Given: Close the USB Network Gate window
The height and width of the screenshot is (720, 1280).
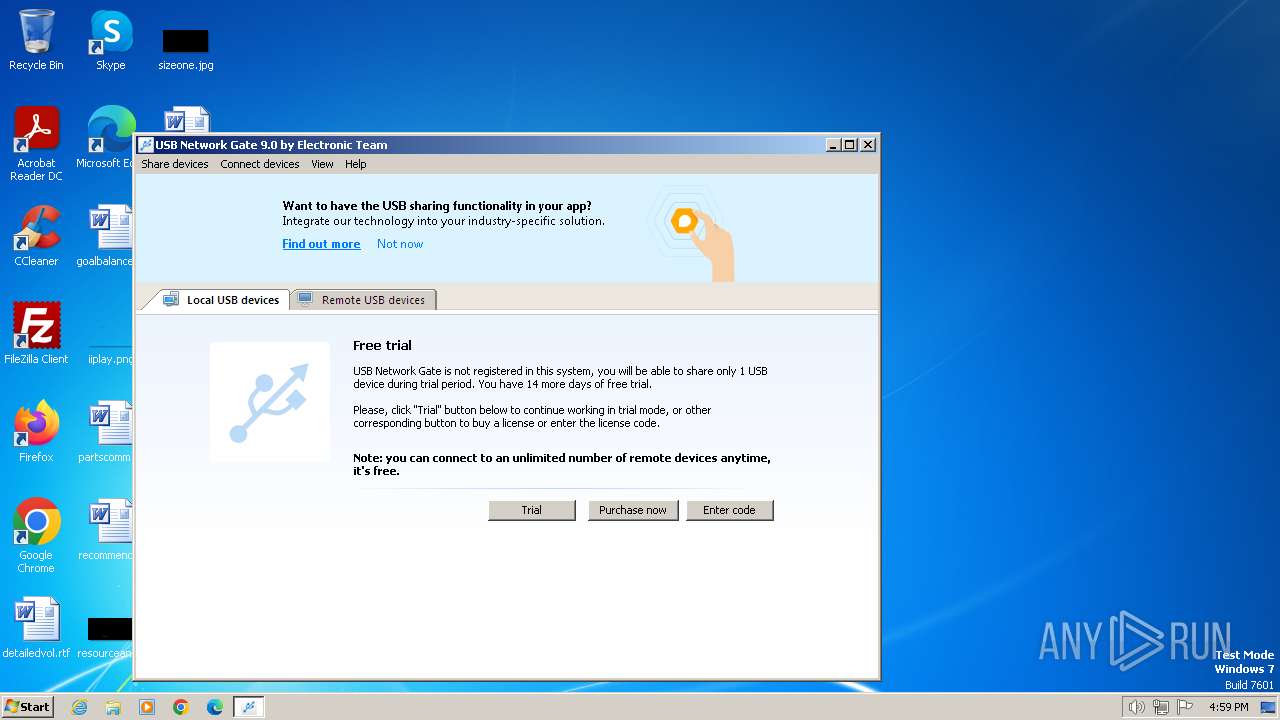Looking at the screenshot, I should click(x=868, y=145).
